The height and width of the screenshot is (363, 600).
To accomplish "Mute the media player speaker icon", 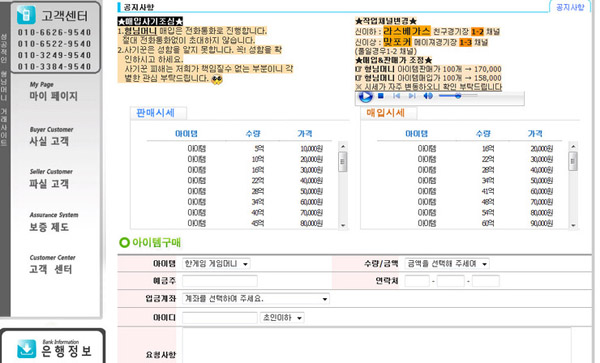I will tap(428, 96).
